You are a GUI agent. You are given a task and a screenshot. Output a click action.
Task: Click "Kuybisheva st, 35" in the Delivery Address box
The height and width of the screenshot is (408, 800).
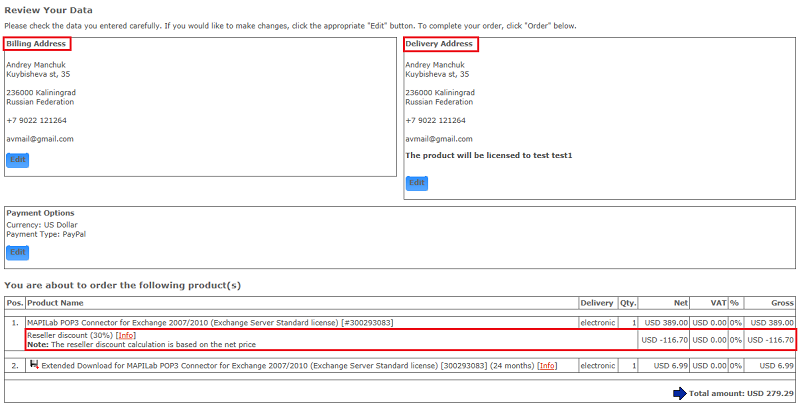(x=437, y=74)
